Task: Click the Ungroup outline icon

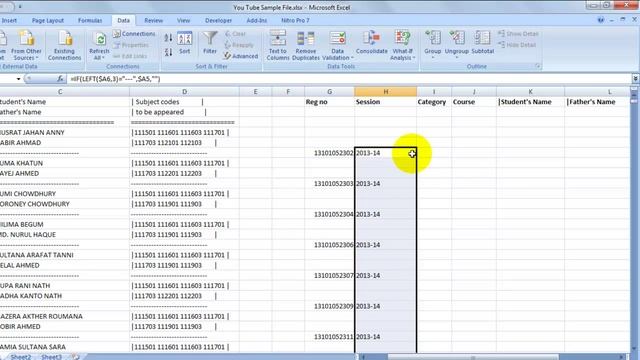Action: (x=457, y=44)
